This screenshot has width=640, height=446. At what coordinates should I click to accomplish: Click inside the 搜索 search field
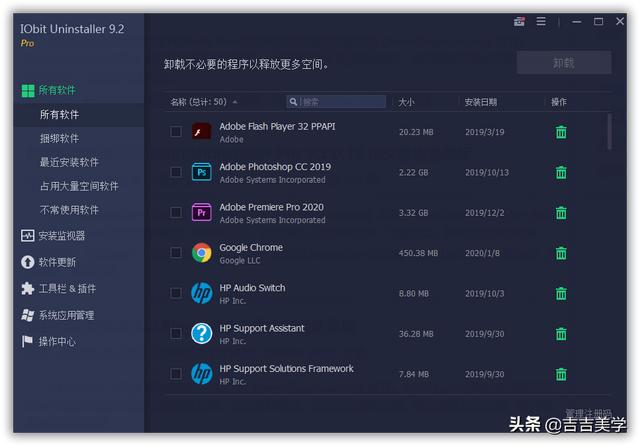point(336,102)
